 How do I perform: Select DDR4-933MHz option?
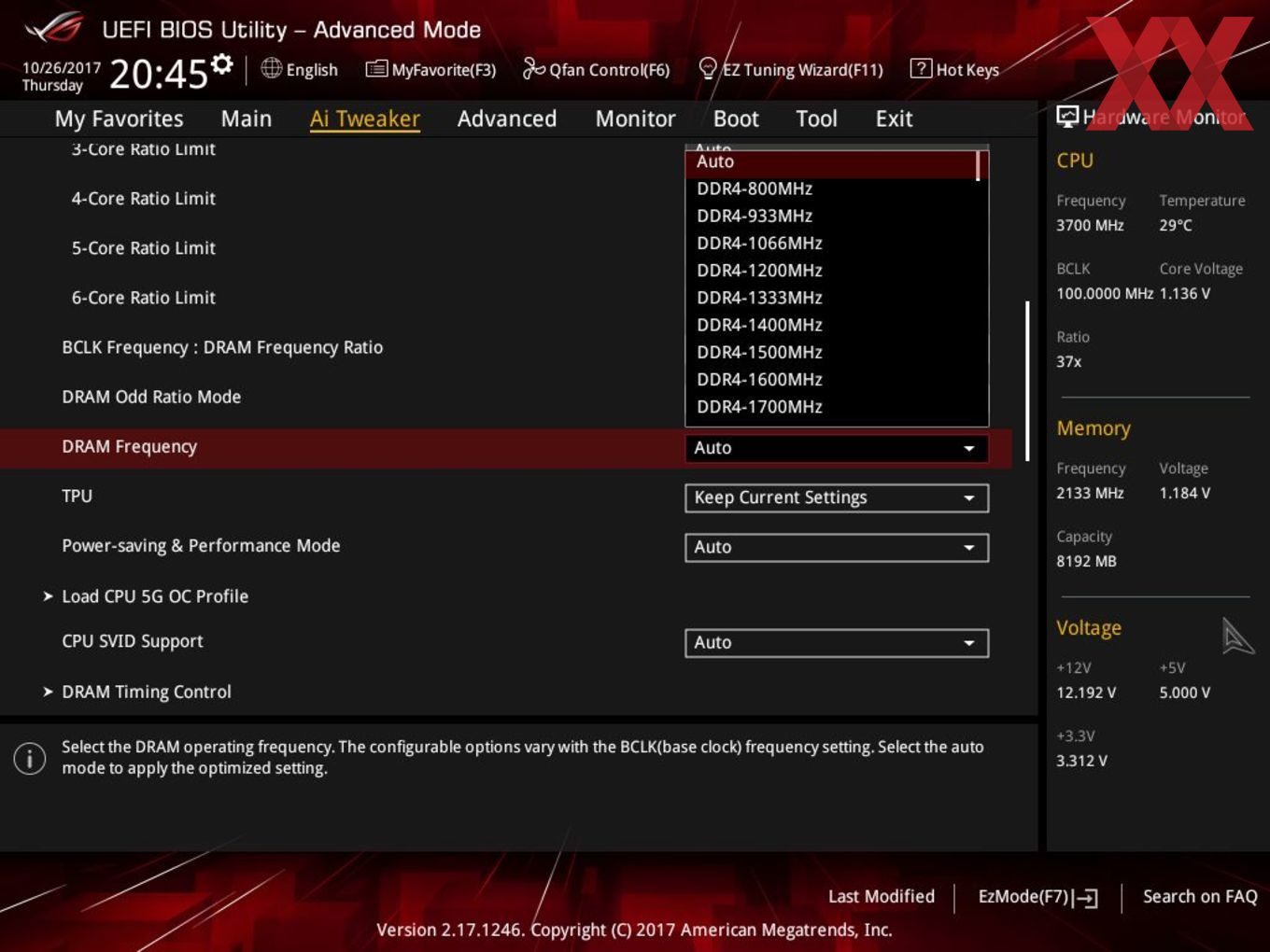pos(830,216)
